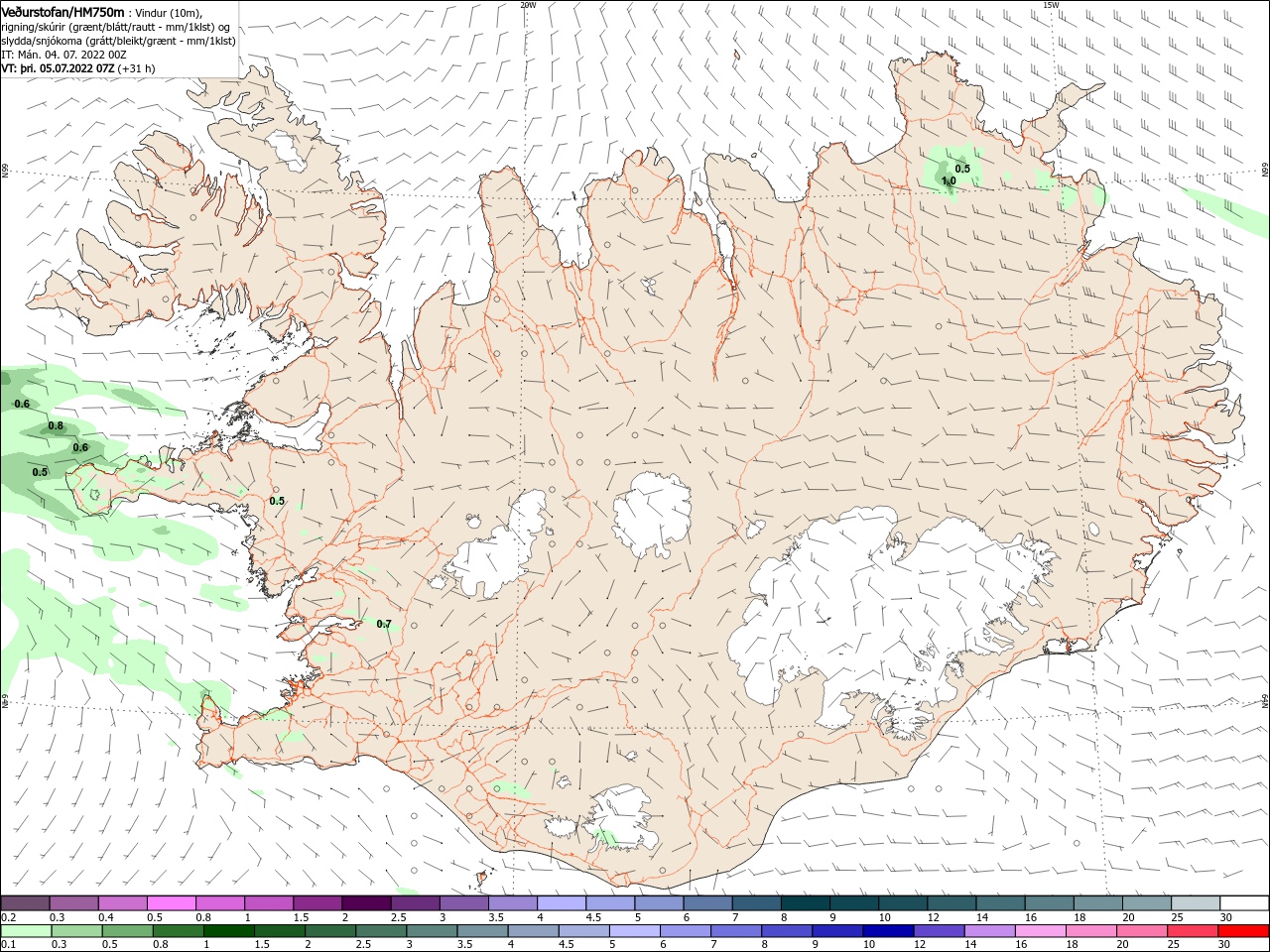1270x952 pixels.
Task: Click the bottom-row legend label 14
Action: pyautogui.click(x=973, y=945)
